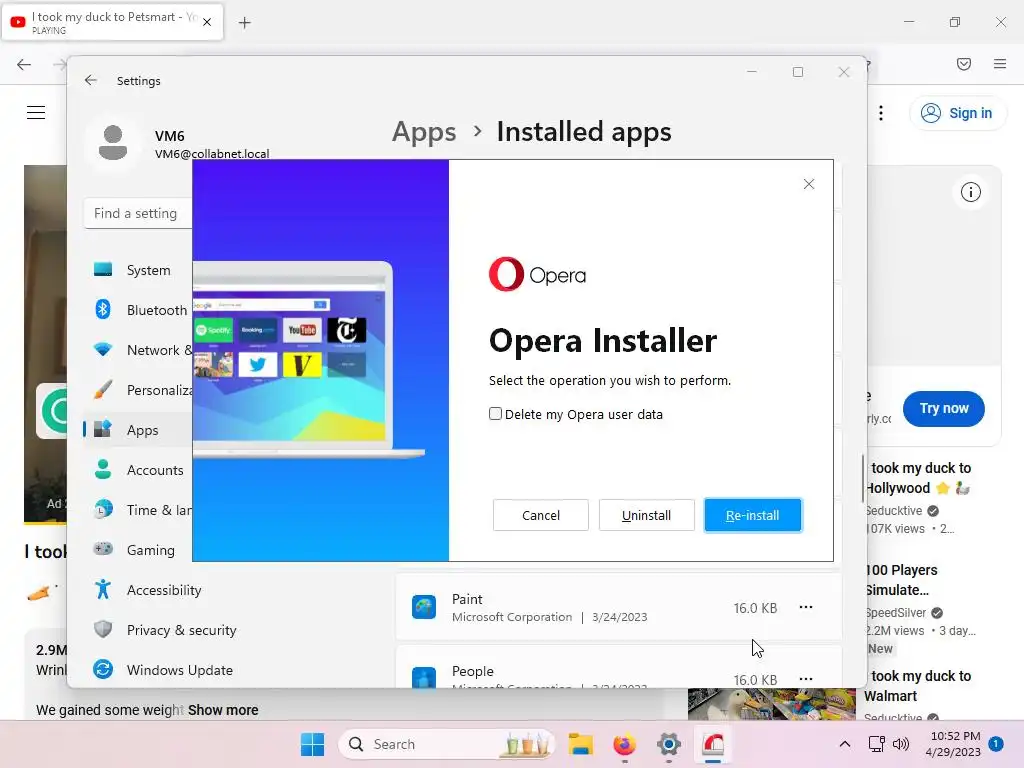The image size is (1024, 768).
Task: Go back using the Settings back arrow
Action: click(91, 80)
